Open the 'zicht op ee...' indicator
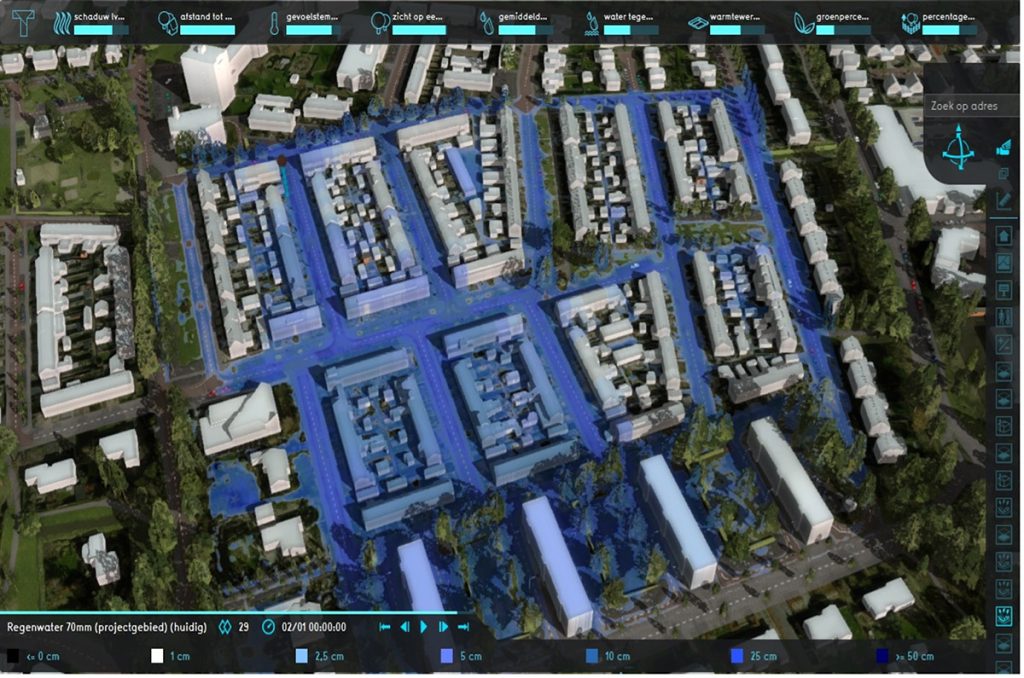The height and width of the screenshot is (678, 1024). (x=408, y=22)
